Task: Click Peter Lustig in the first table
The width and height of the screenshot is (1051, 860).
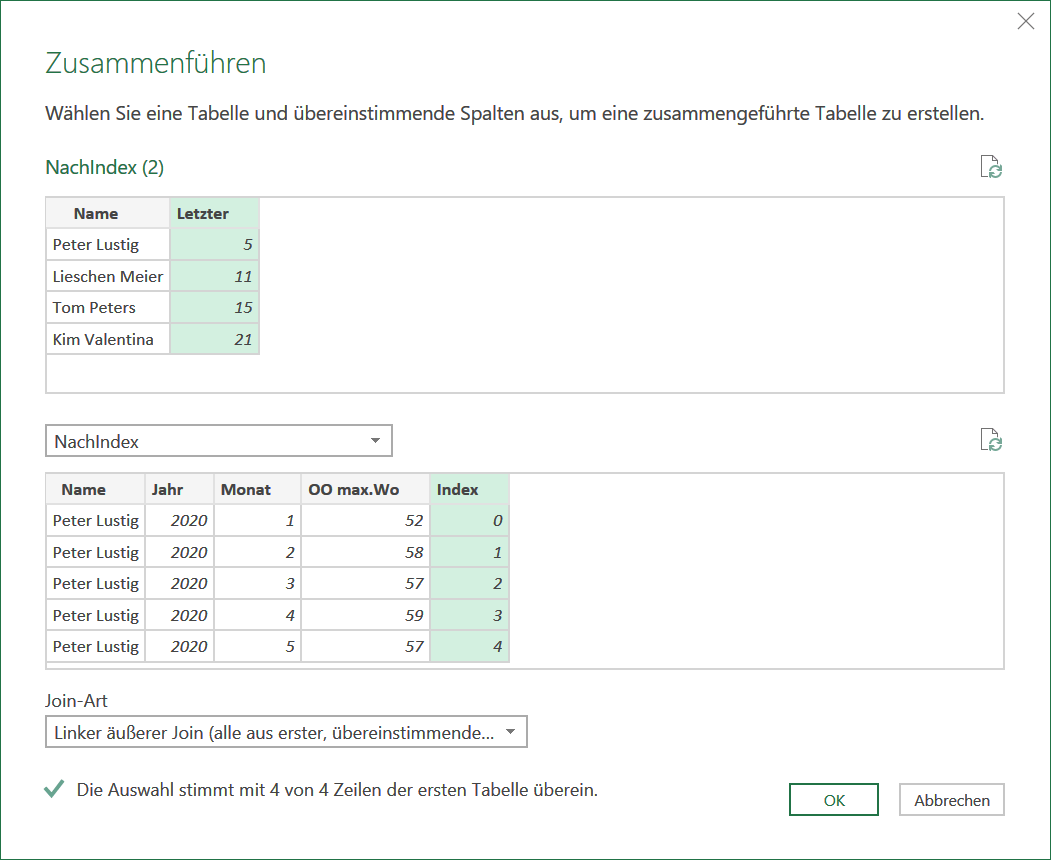Action: 108,245
